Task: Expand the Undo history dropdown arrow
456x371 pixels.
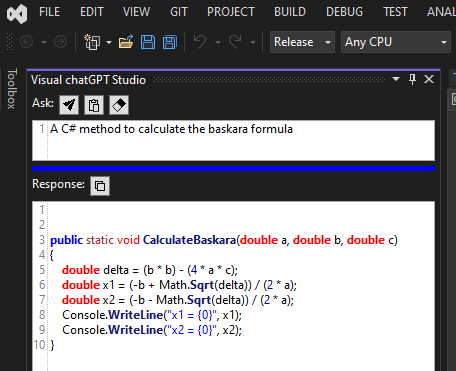Action: (218, 42)
